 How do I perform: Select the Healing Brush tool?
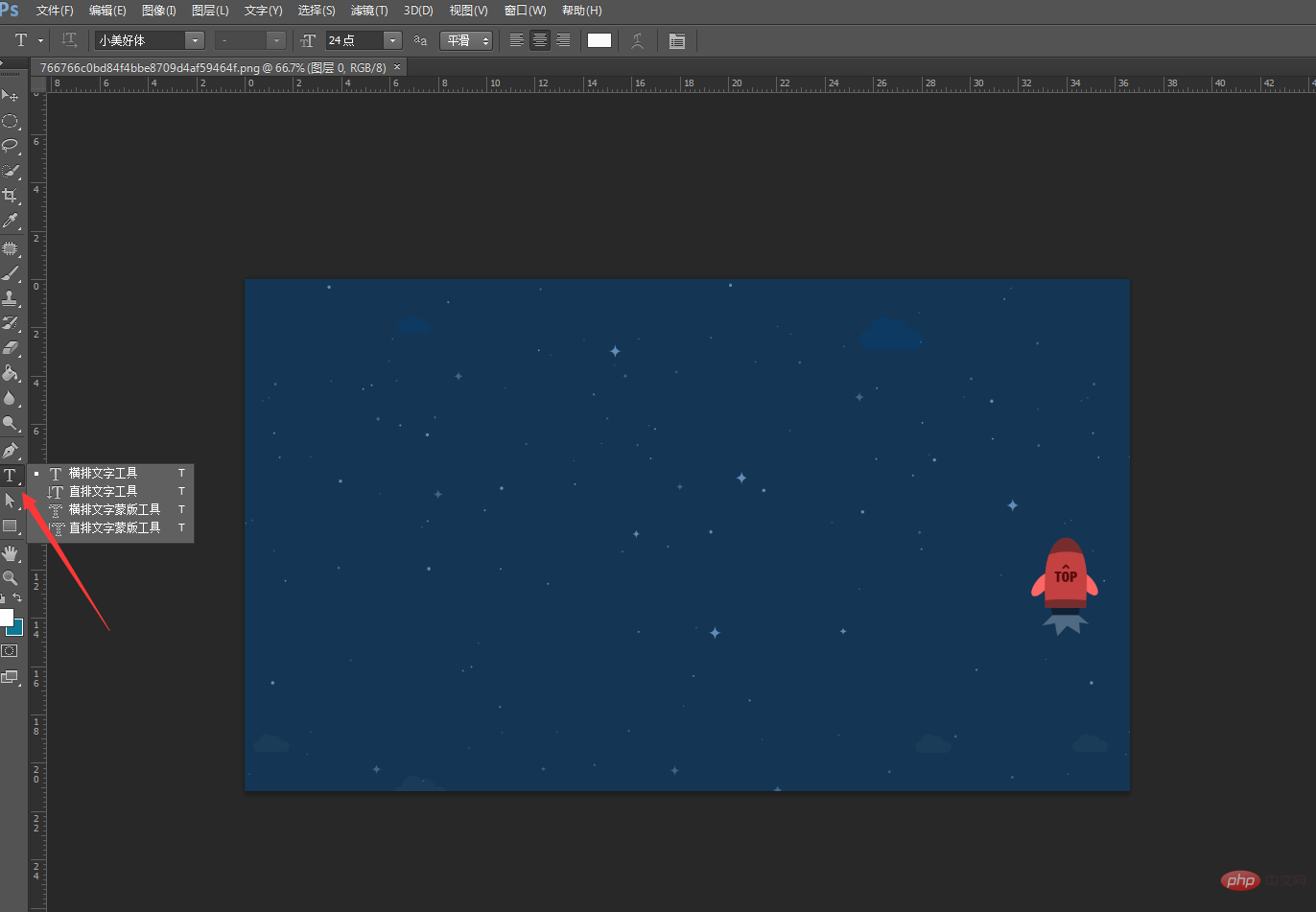click(10, 248)
